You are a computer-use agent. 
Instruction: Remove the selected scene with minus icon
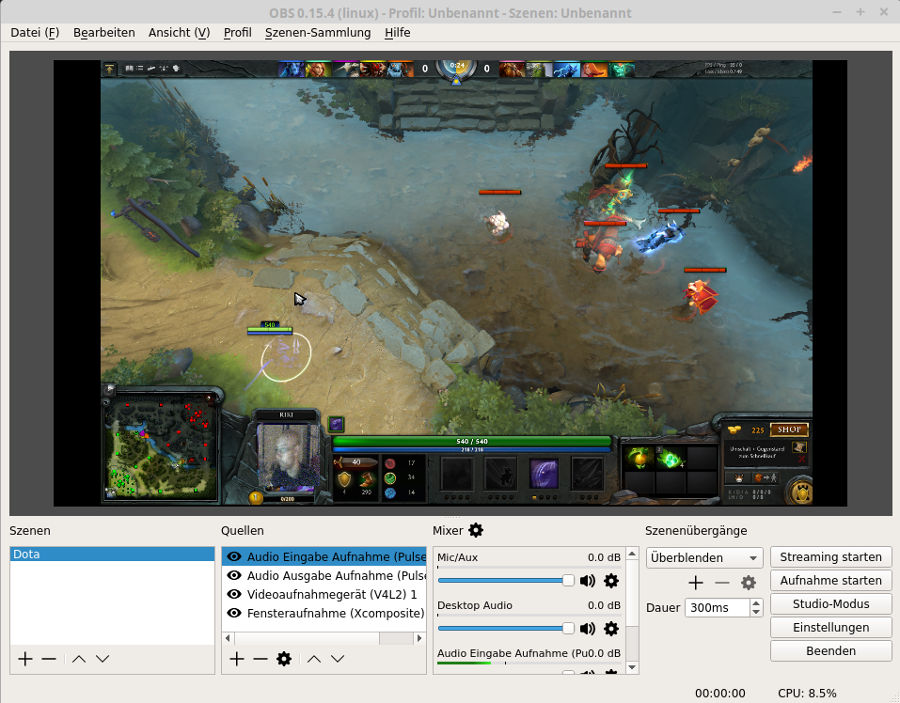(49, 659)
